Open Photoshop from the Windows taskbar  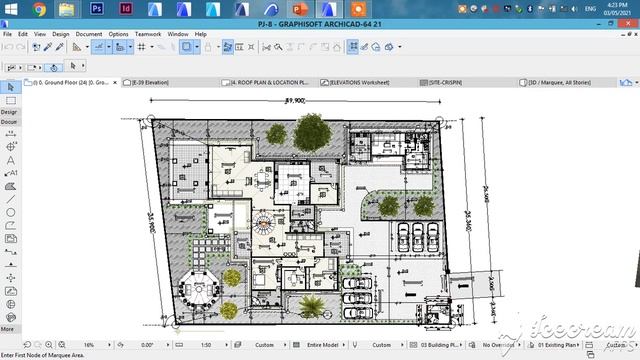pyautogui.click(x=97, y=9)
